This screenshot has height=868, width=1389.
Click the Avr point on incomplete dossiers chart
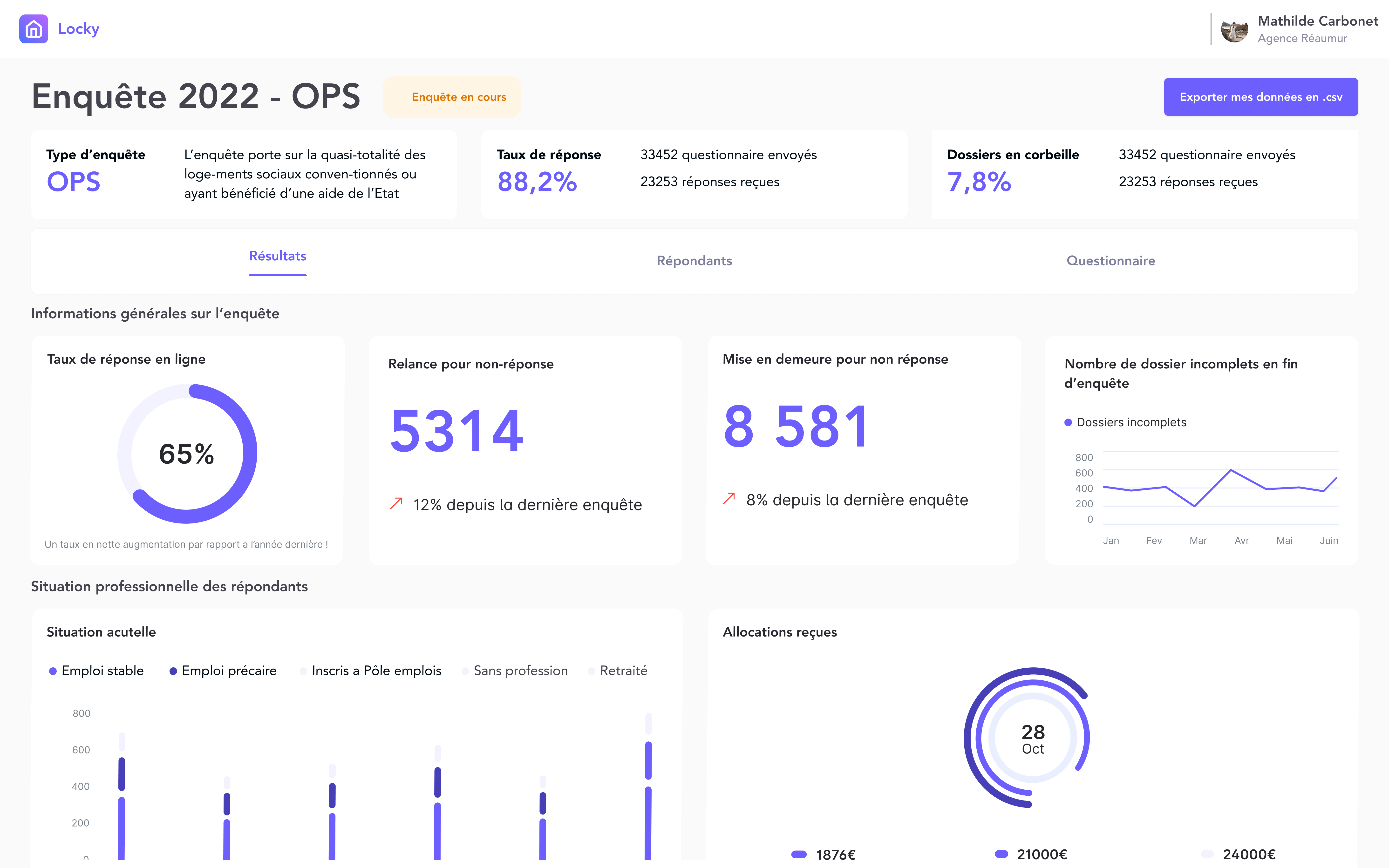pyautogui.click(x=1231, y=470)
